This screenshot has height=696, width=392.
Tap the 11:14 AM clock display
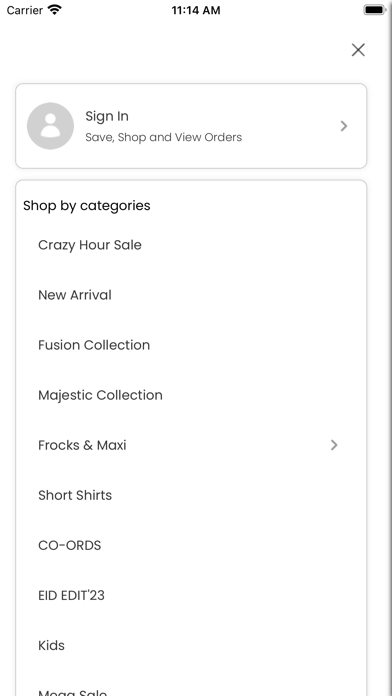pyautogui.click(x=196, y=10)
